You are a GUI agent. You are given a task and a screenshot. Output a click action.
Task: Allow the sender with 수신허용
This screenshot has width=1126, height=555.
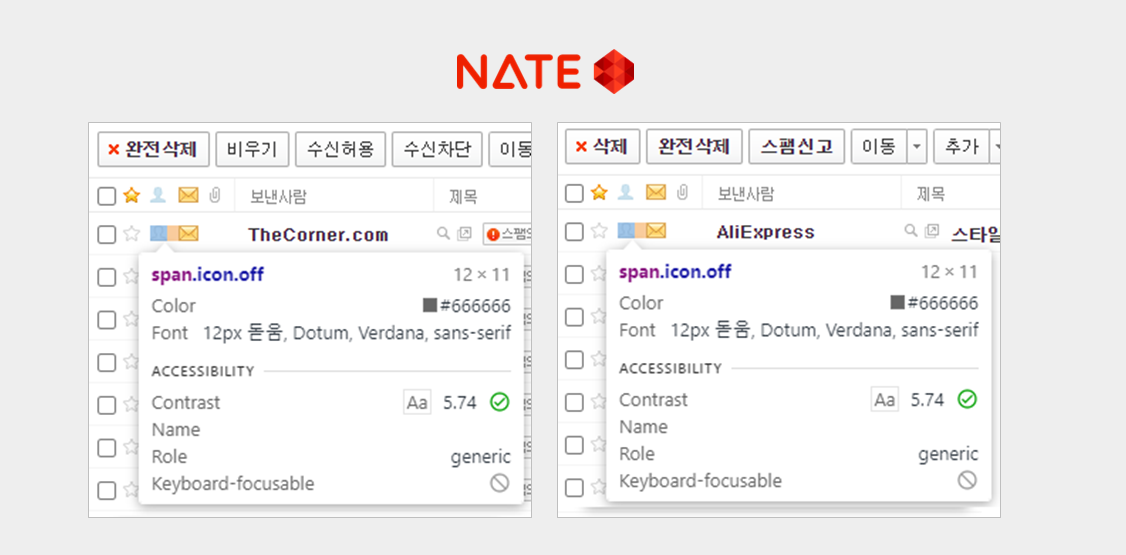click(340, 149)
